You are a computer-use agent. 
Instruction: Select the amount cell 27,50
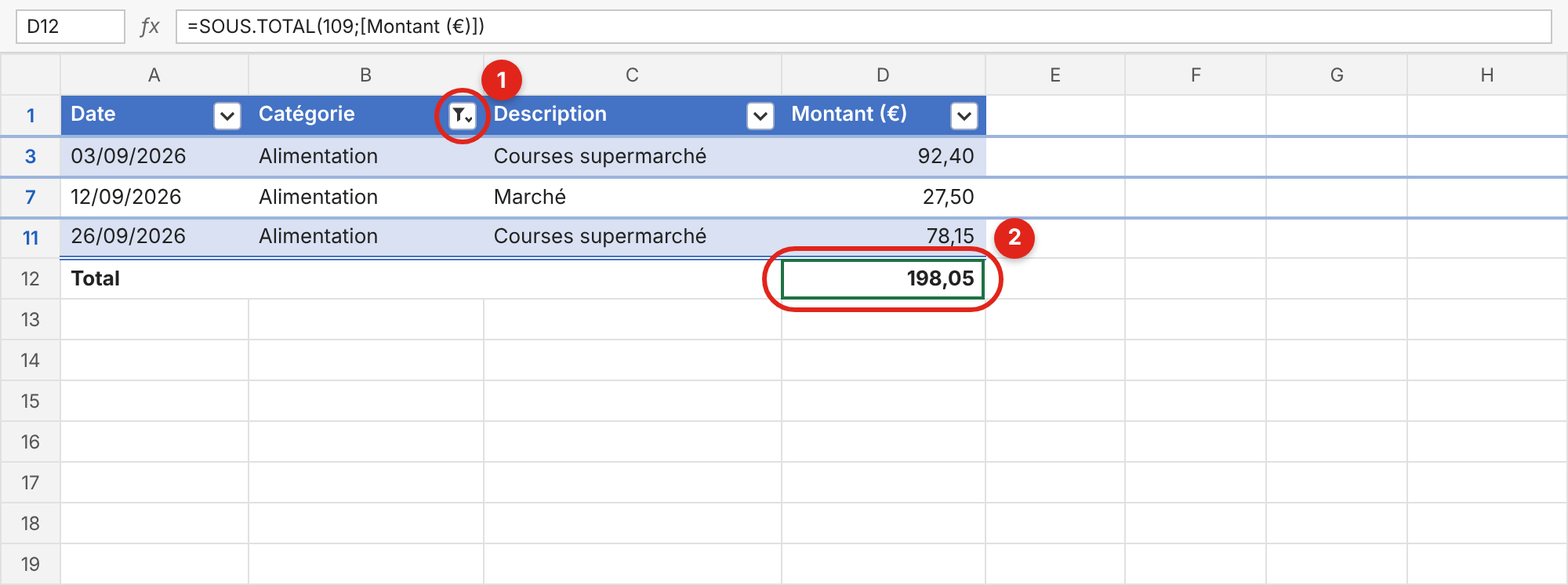point(884,197)
